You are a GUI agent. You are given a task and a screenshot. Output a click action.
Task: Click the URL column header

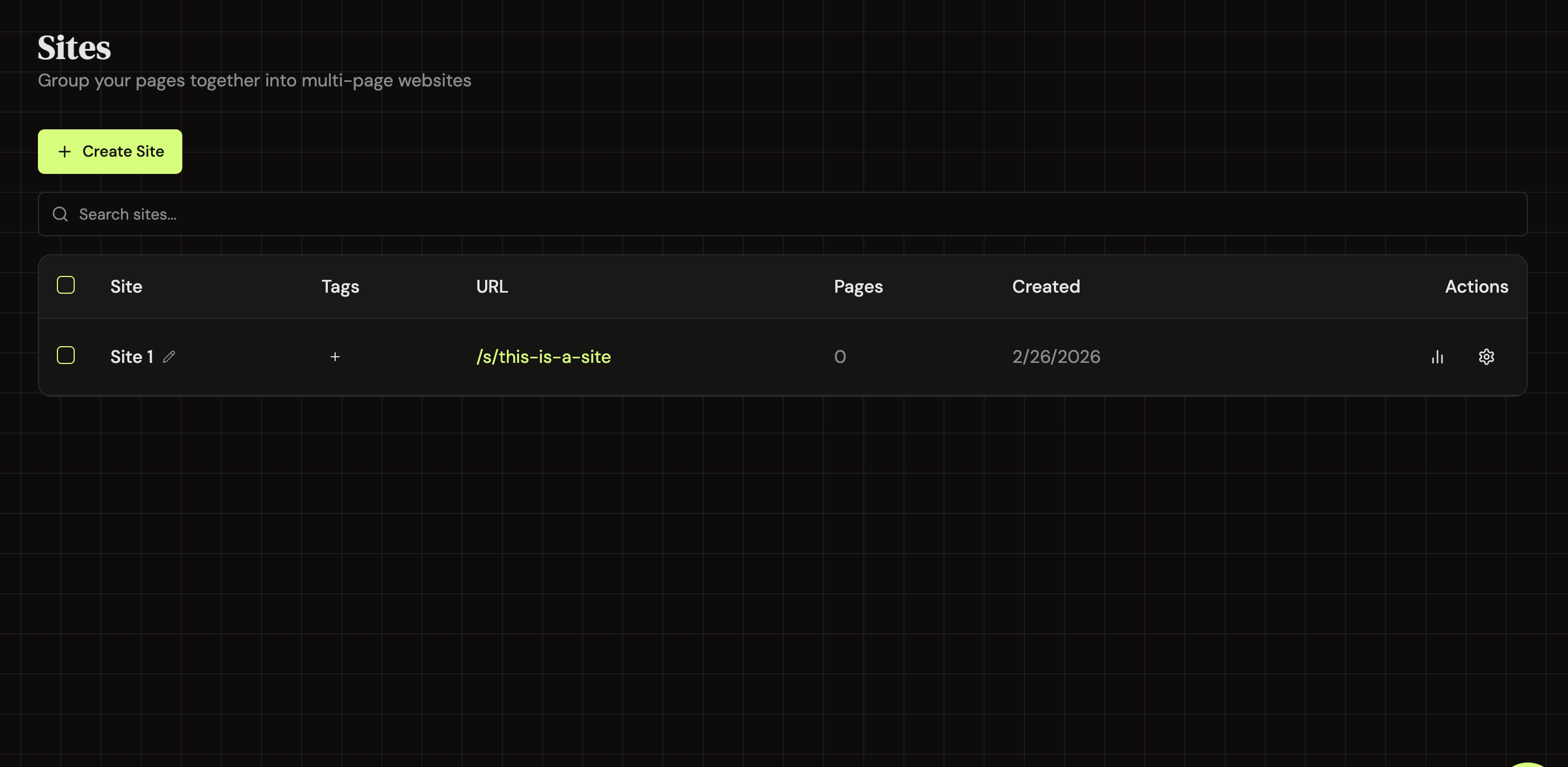(492, 287)
